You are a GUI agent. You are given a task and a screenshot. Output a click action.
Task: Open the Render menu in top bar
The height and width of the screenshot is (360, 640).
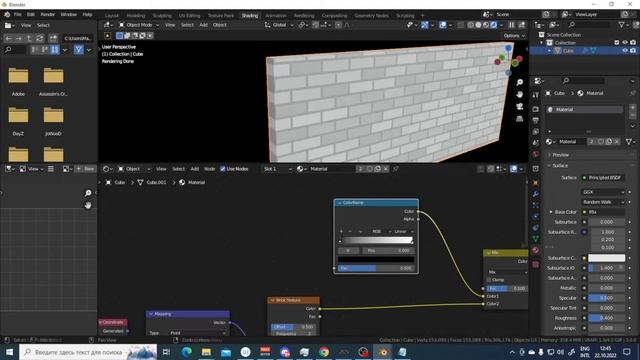(48, 14)
